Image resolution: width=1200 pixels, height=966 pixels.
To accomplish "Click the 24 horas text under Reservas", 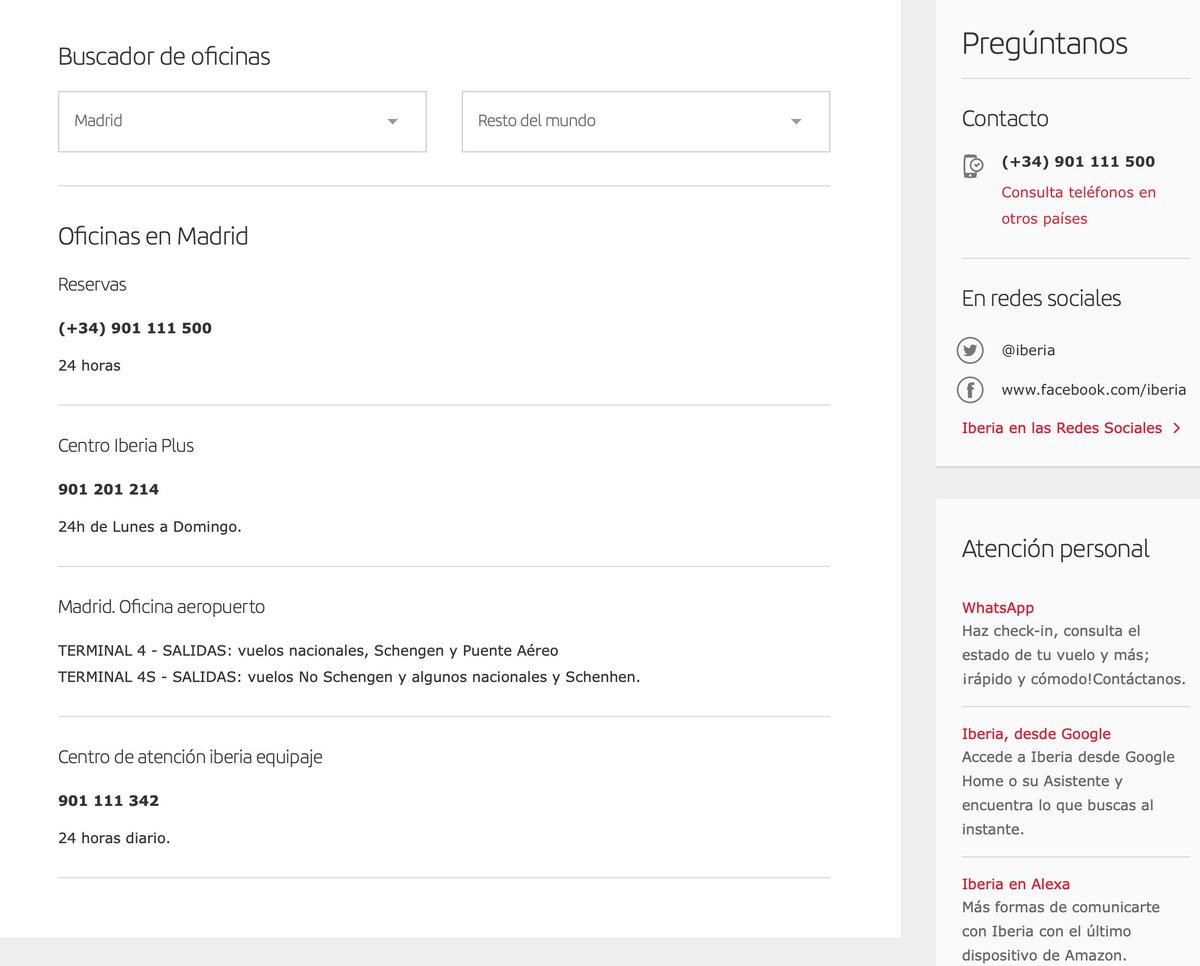I will pos(89,366).
